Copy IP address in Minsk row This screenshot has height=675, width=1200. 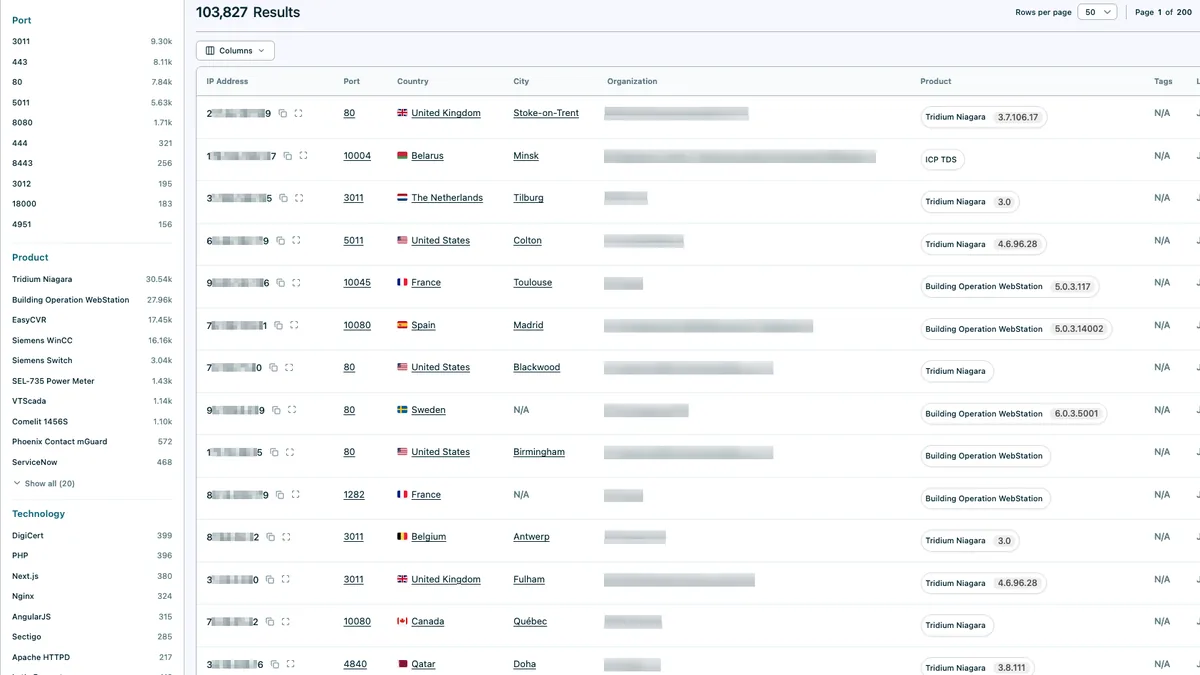[288, 156]
